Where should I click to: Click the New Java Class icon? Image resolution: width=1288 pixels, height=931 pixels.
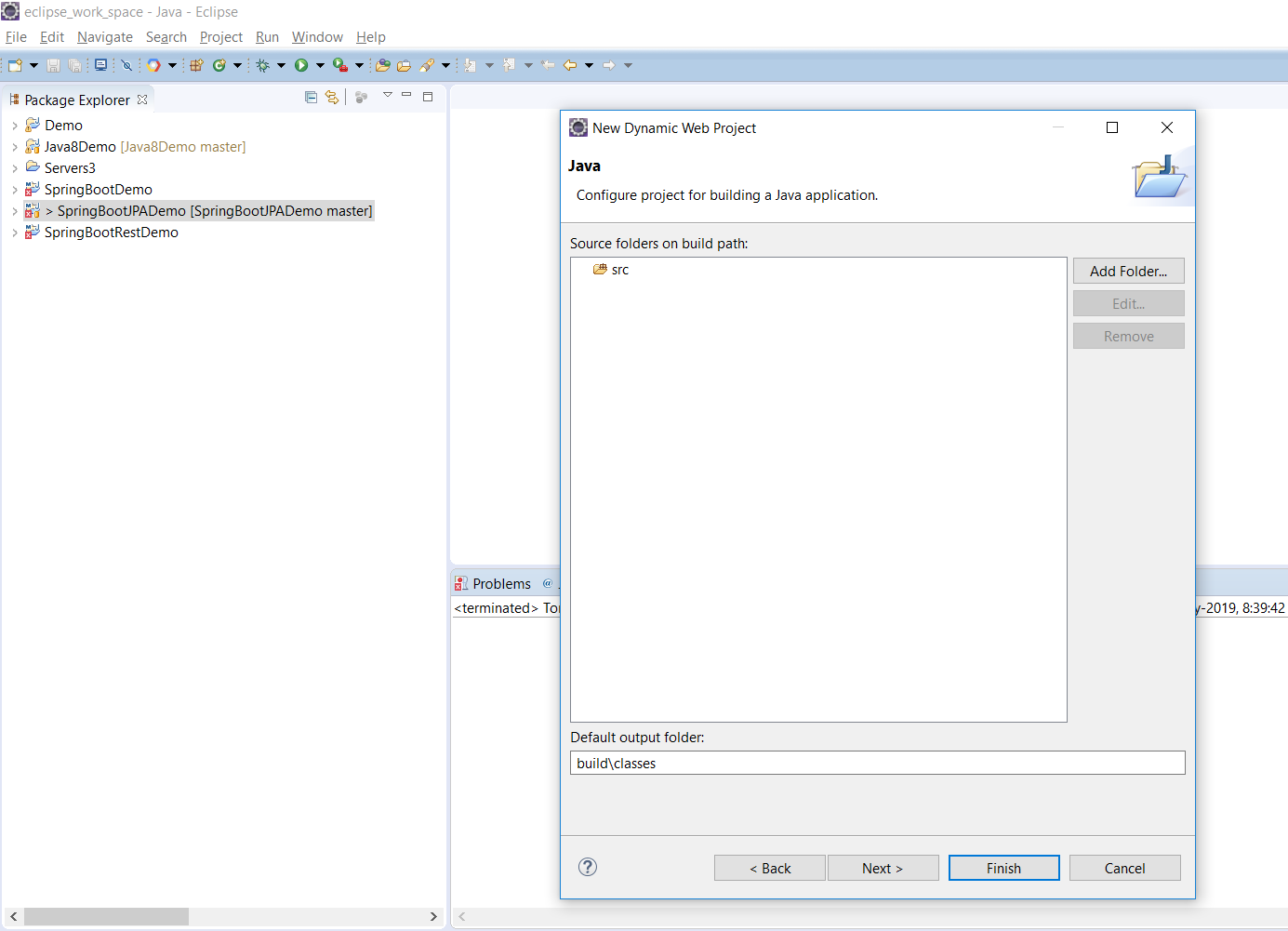[219, 65]
